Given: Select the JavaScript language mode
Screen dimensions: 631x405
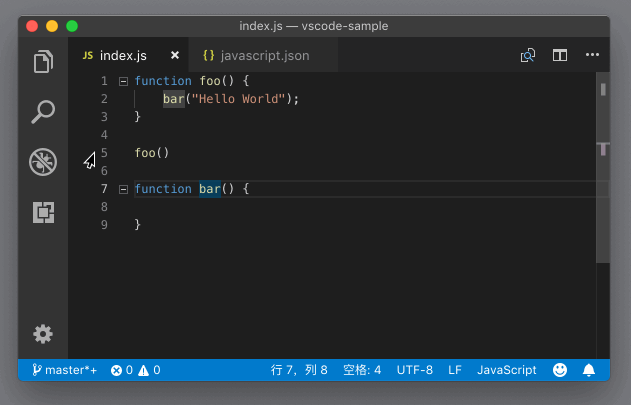Looking at the screenshot, I should 506,370.
